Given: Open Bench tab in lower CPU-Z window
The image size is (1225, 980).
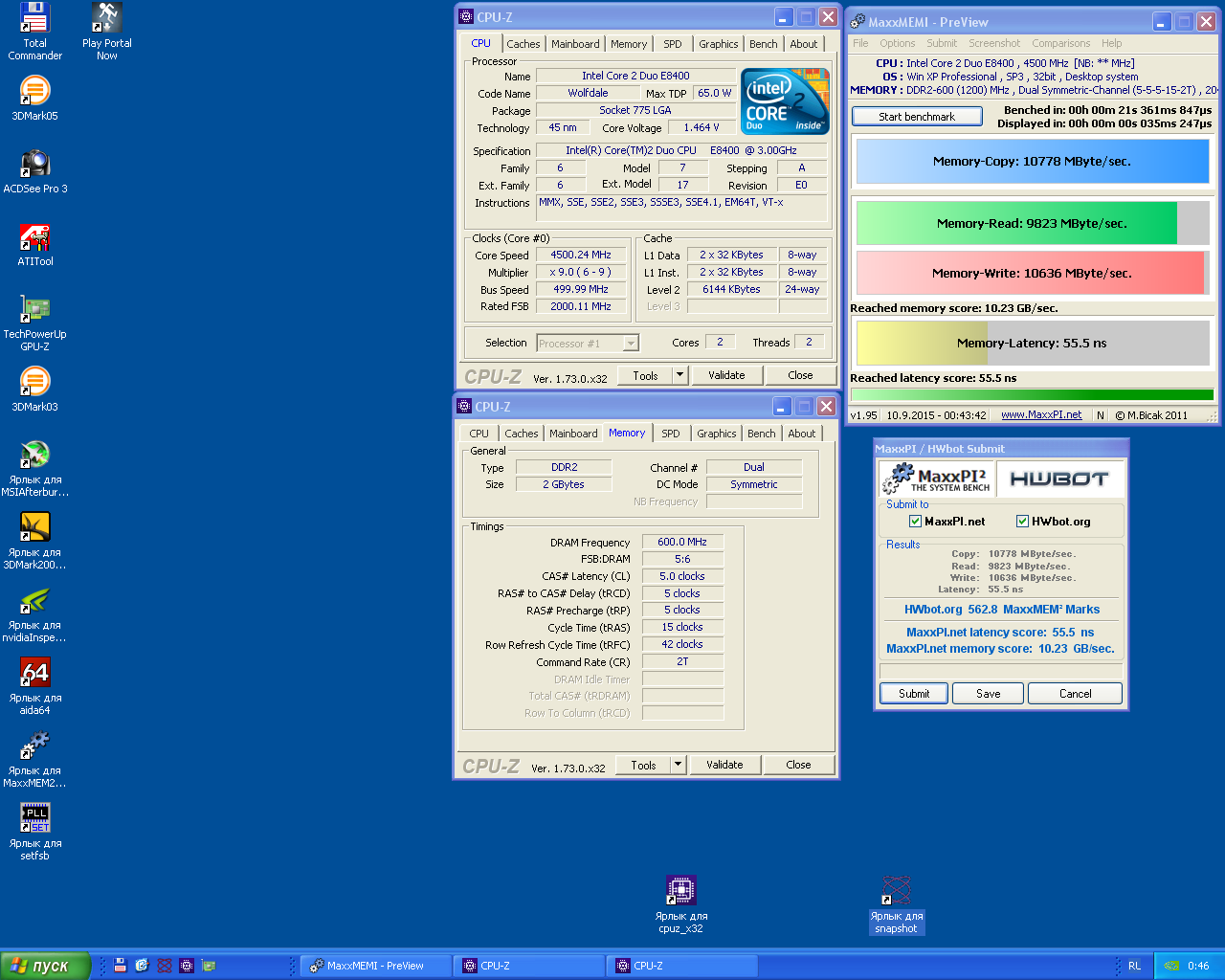Looking at the screenshot, I should [762, 434].
